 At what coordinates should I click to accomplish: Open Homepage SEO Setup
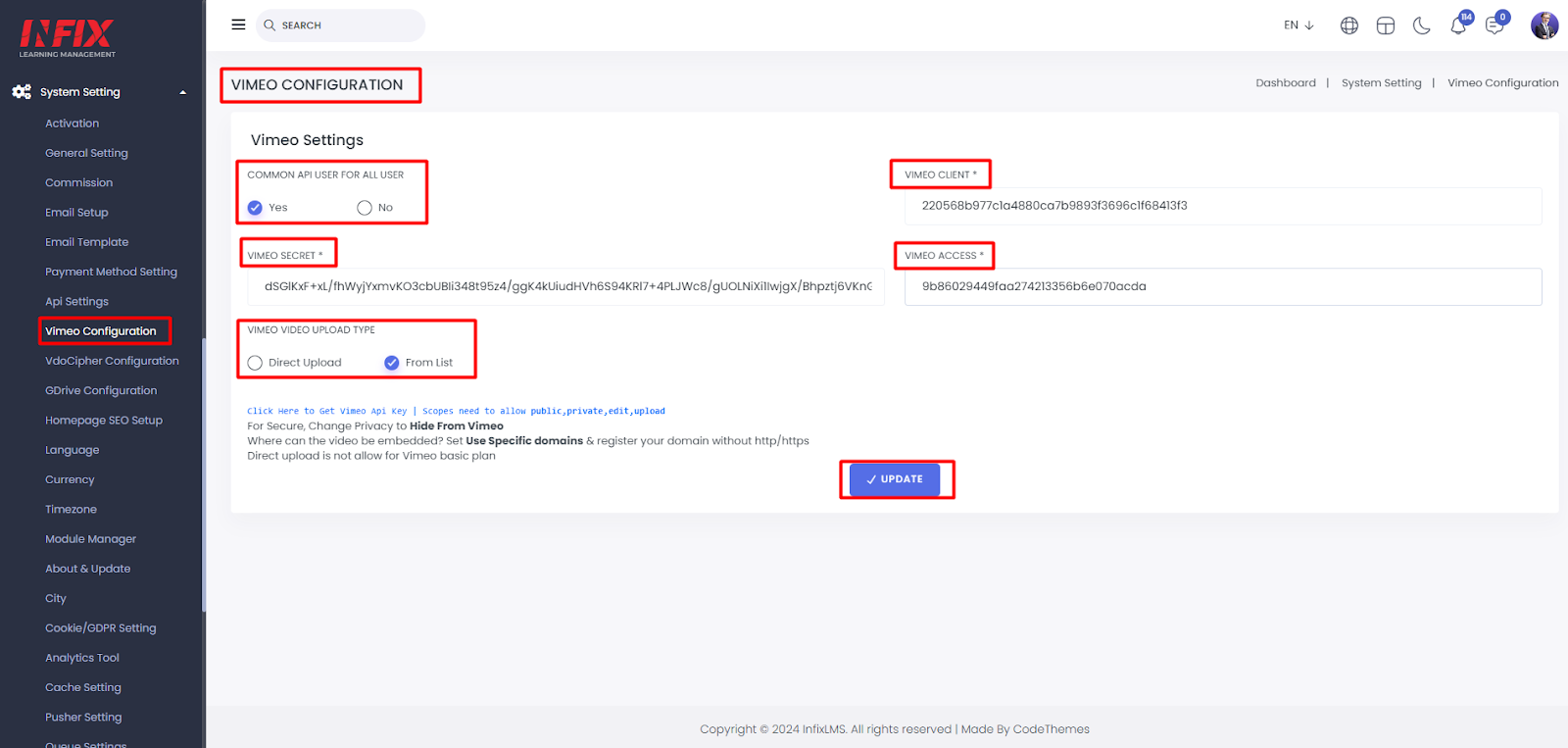(104, 421)
